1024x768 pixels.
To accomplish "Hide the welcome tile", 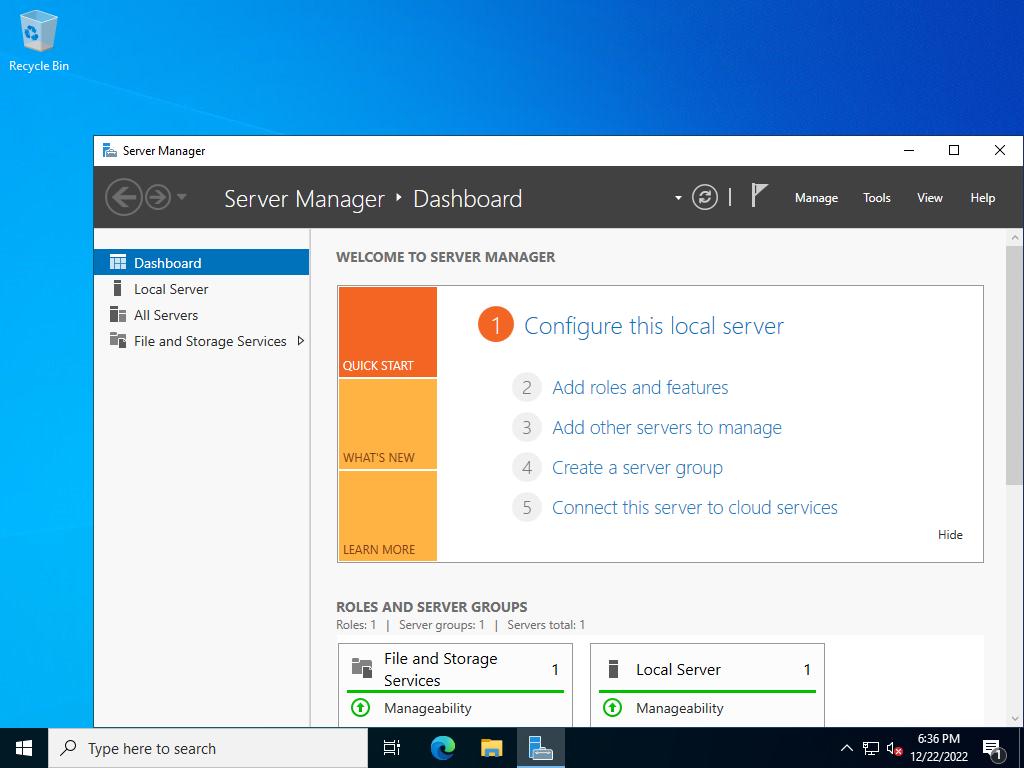I will pos(950,535).
